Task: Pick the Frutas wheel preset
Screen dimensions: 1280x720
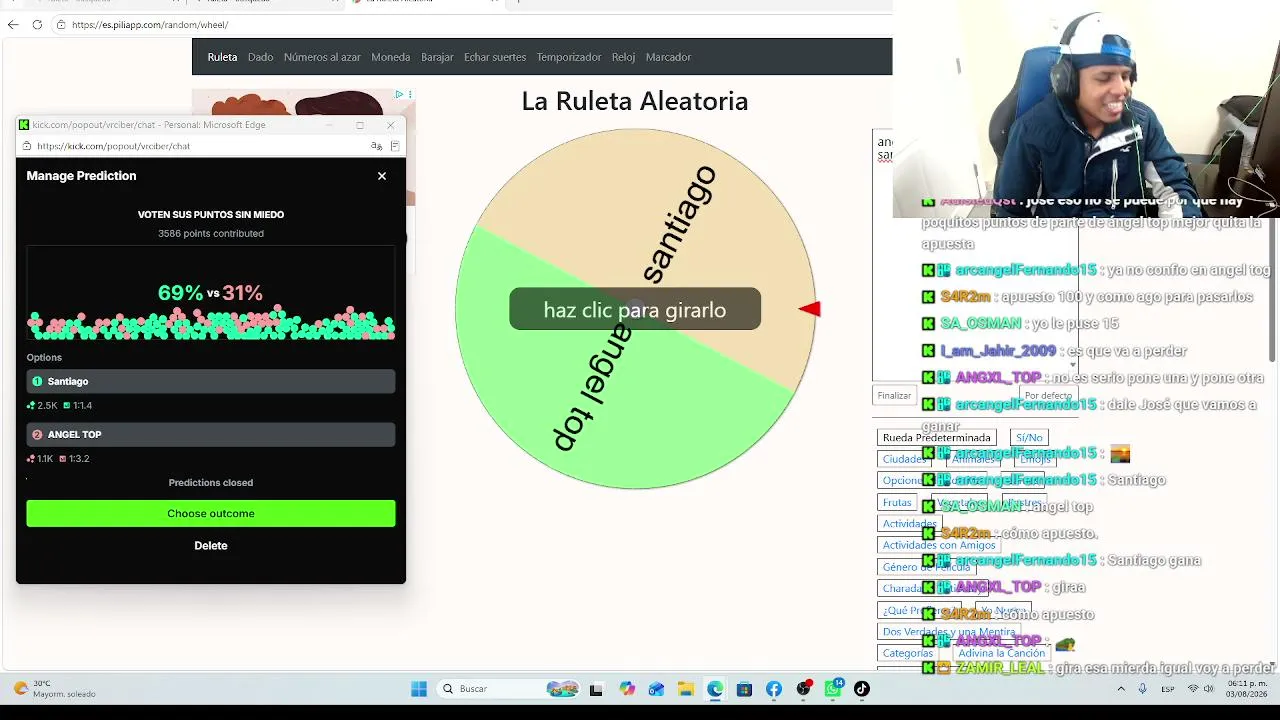Action: coord(897,503)
